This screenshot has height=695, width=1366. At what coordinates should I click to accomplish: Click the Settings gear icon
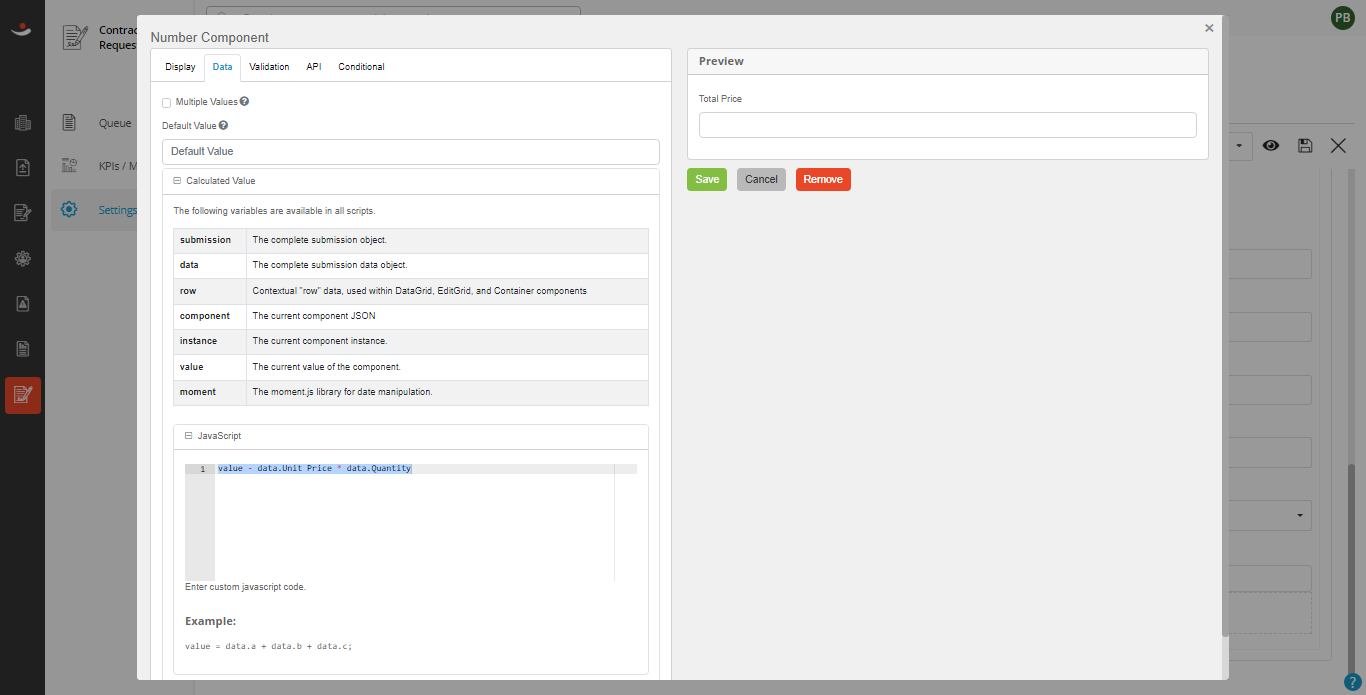(69, 210)
